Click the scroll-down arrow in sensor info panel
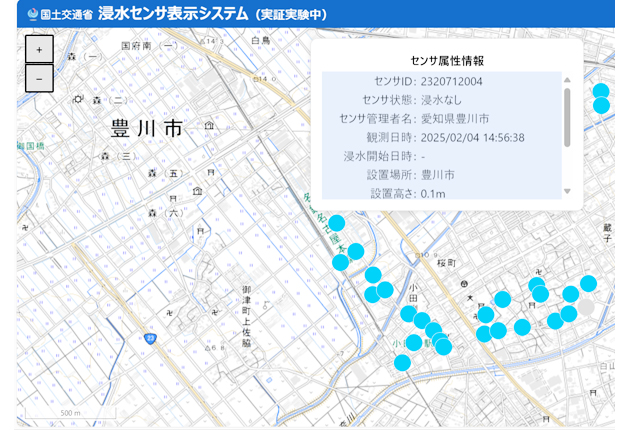Image resolution: width=630 pixels, height=430 pixels. click(567, 191)
